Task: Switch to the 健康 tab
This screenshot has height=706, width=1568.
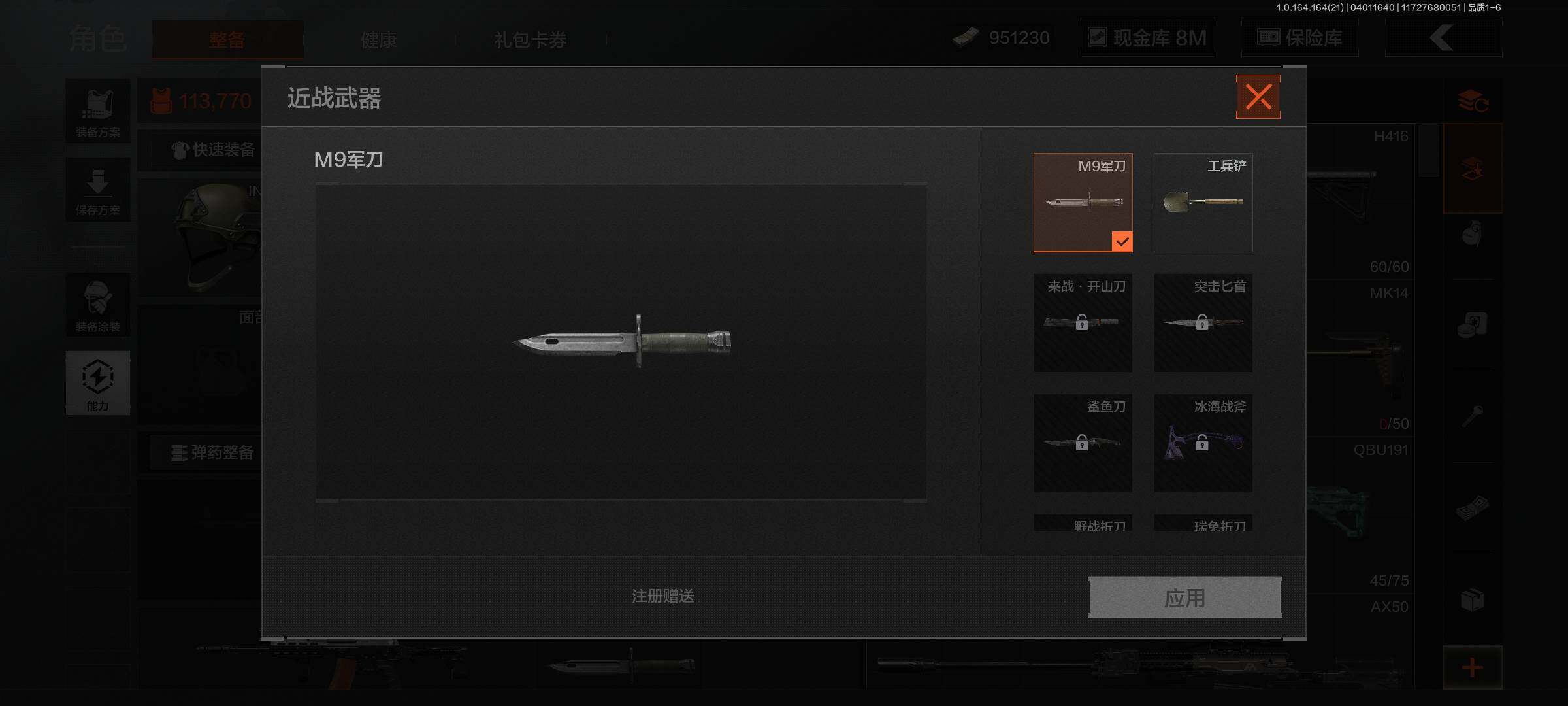Action: (379, 40)
